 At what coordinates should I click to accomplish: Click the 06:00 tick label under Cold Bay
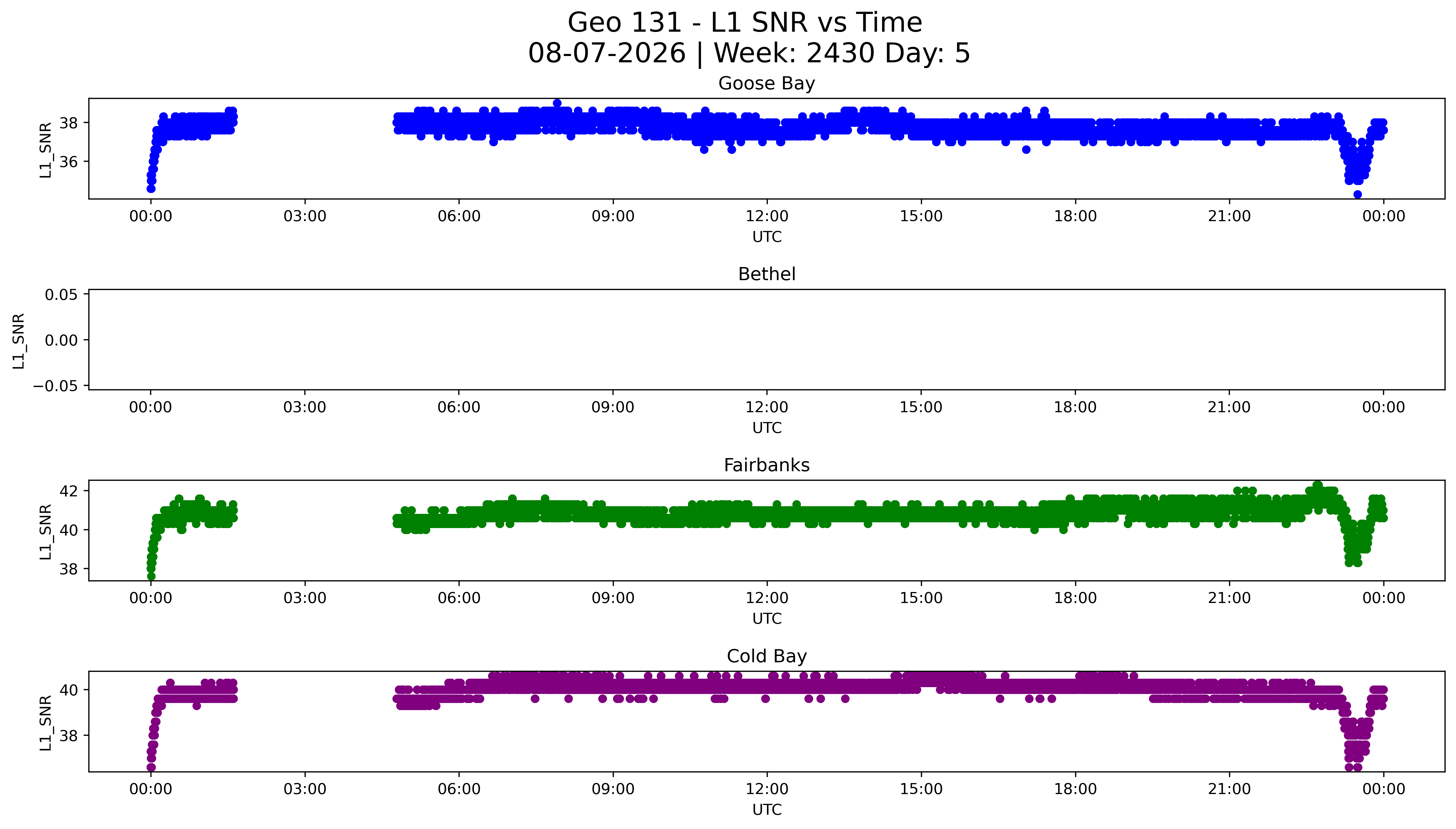tap(459, 789)
